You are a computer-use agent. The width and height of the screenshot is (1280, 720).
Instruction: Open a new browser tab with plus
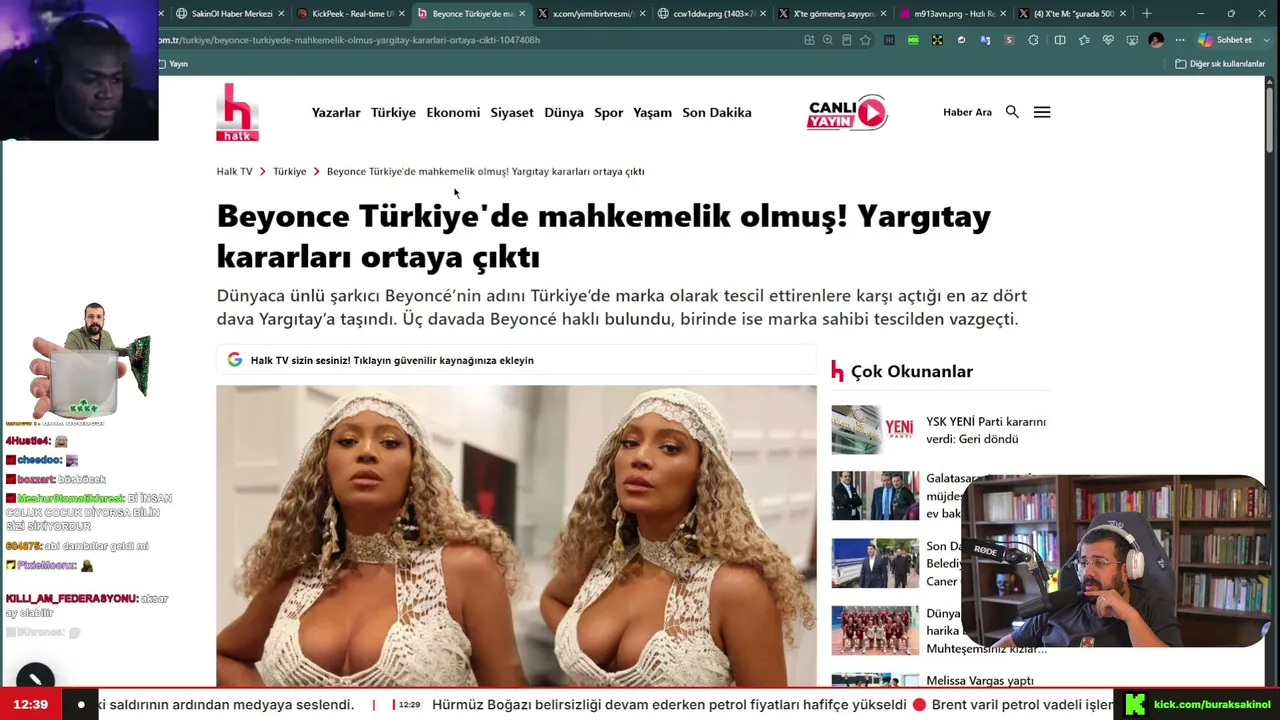pyautogui.click(x=1147, y=14)
